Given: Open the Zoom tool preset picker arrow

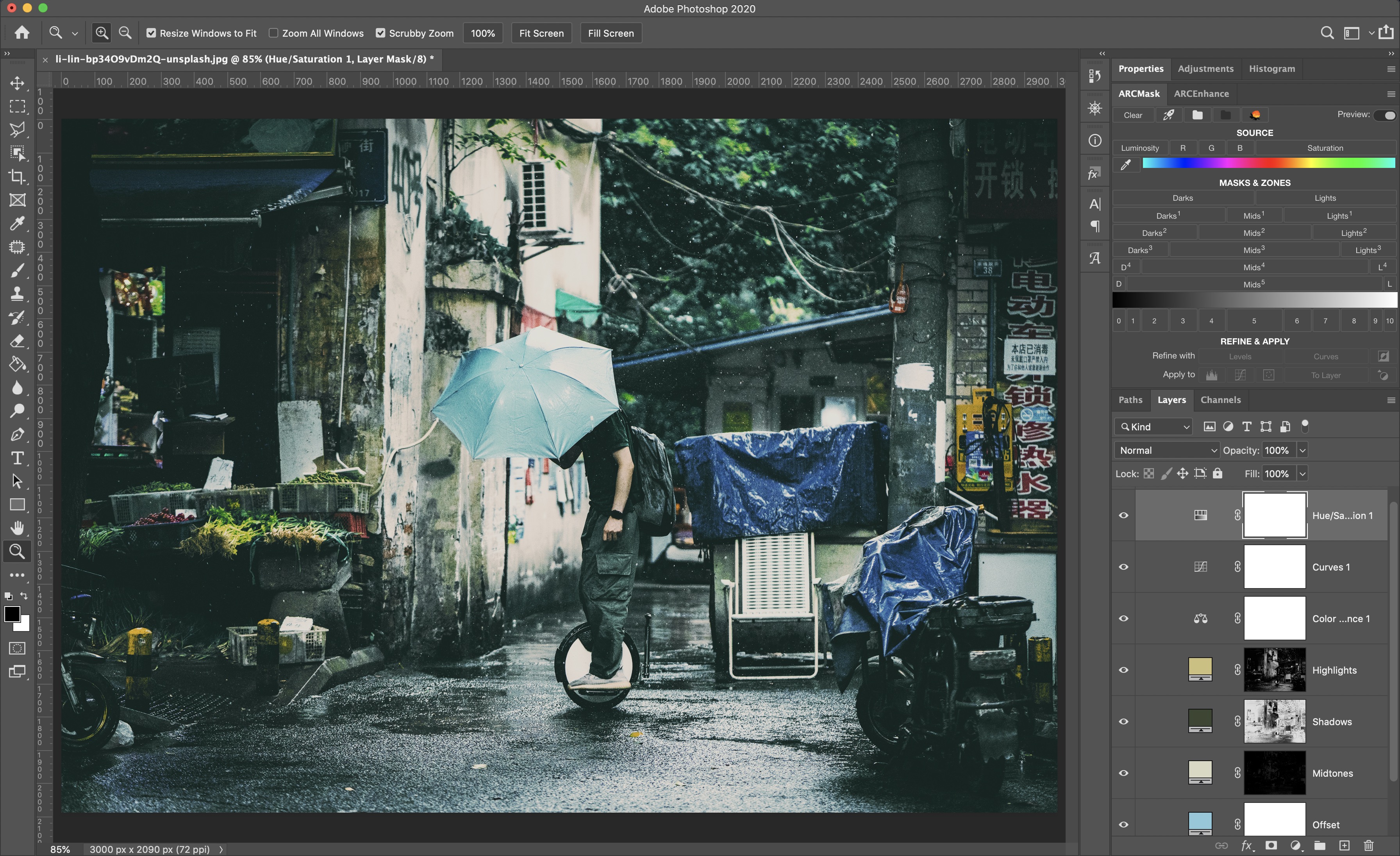Looking at the screenshot, I should 75,34.
